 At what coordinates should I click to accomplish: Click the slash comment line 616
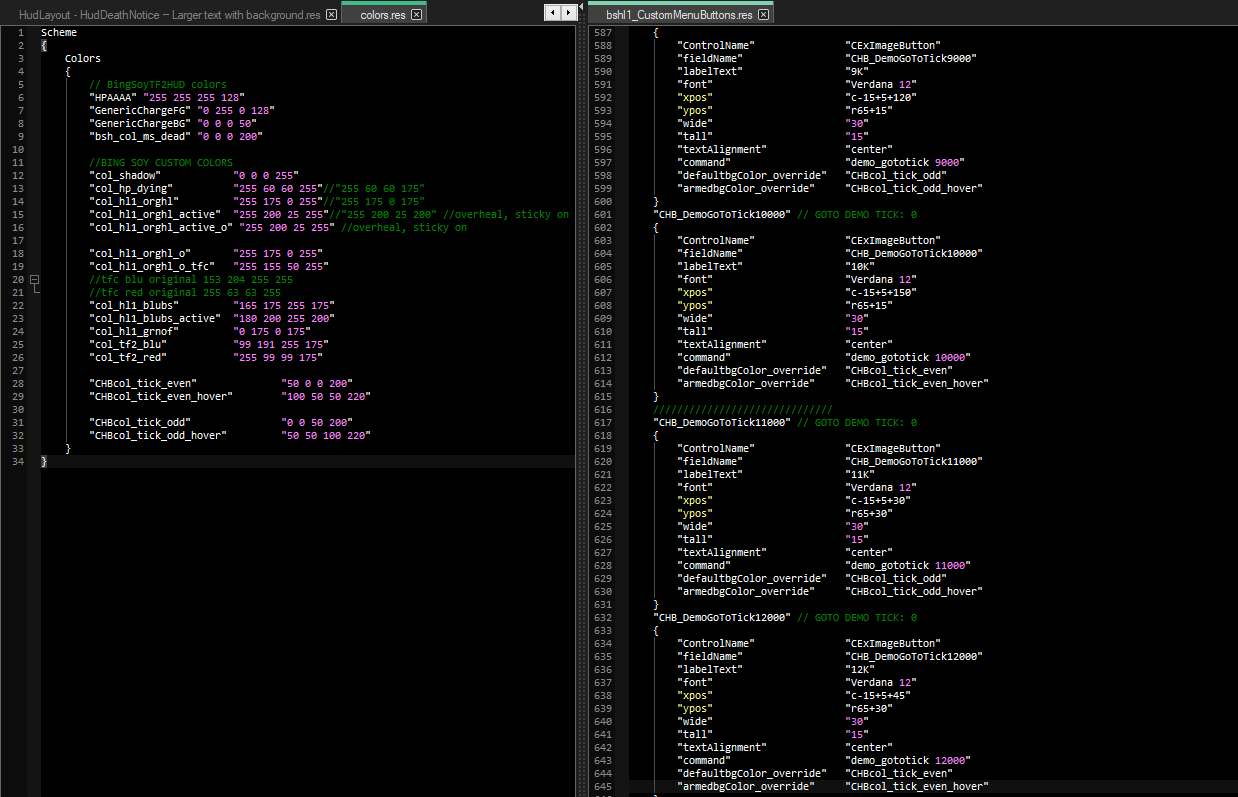743,410
